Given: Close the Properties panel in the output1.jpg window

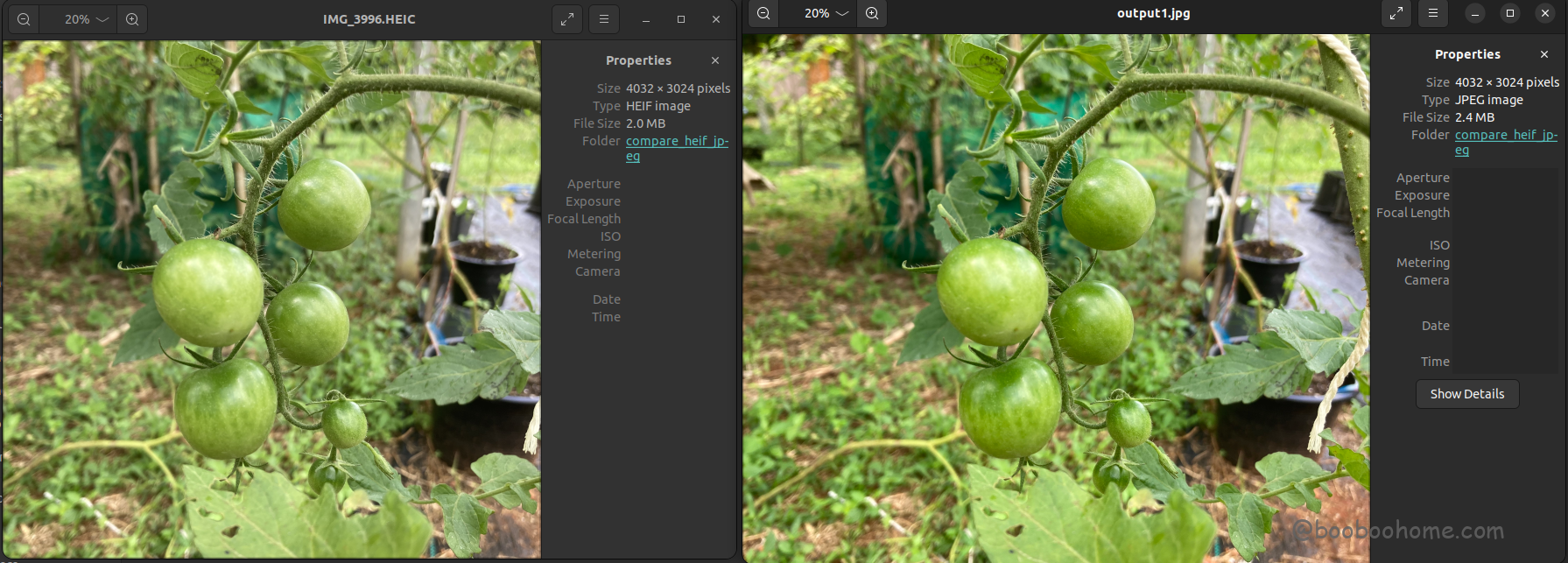Looking at the screenshot, I should 1544,54.
